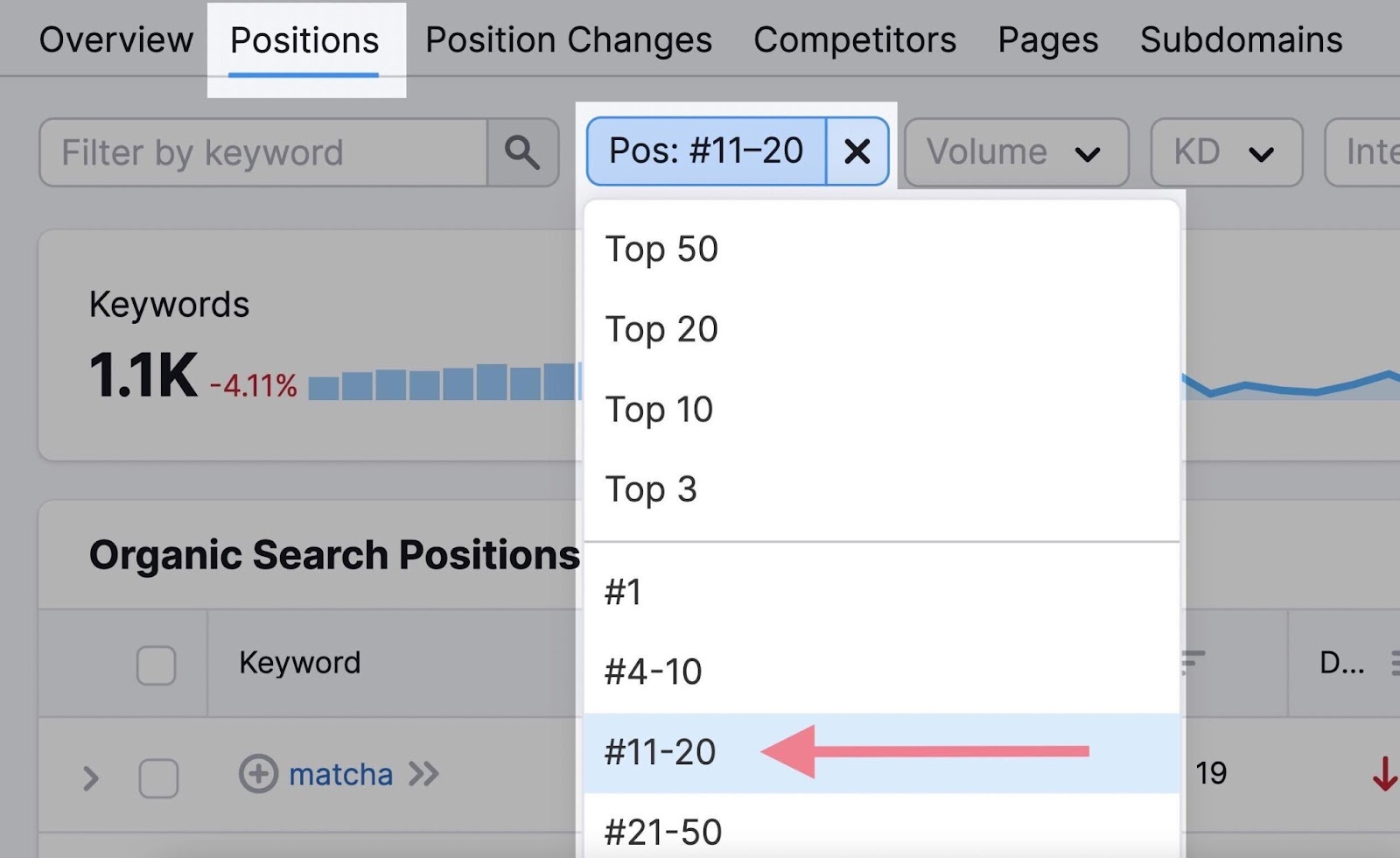Screen dimensions: 1400x858
Task: Check the select-all checkbox in table header
Action: click(x=156, y=665)
